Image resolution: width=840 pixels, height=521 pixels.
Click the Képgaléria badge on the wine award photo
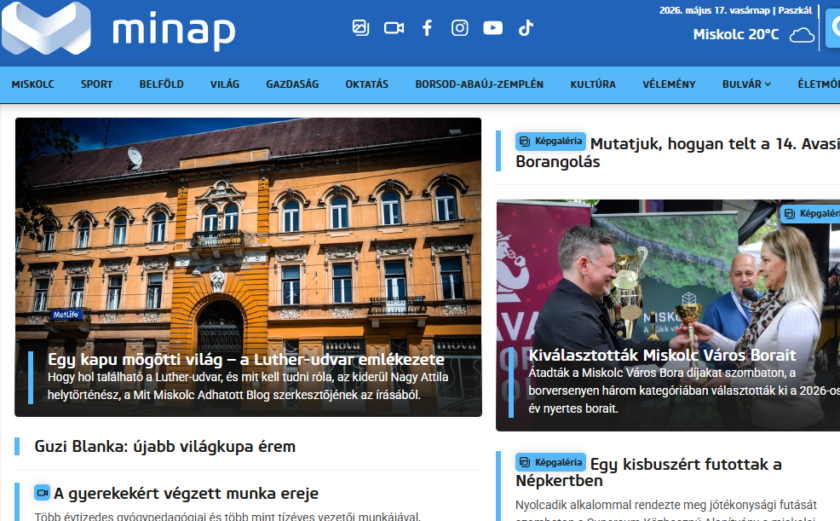(x=810, y=214)
